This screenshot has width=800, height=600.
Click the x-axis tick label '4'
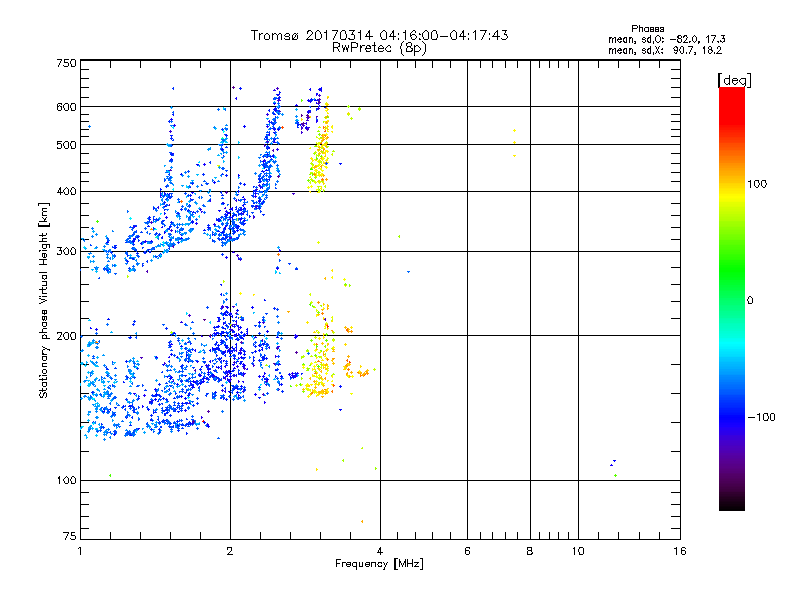click(x=380, y=551)
